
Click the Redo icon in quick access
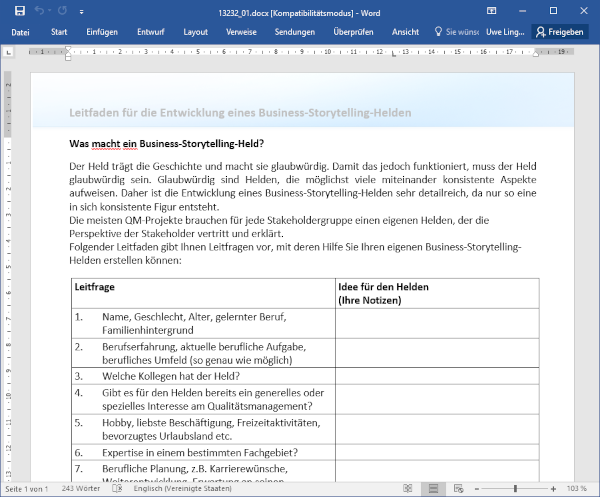(x=63, y=11)
